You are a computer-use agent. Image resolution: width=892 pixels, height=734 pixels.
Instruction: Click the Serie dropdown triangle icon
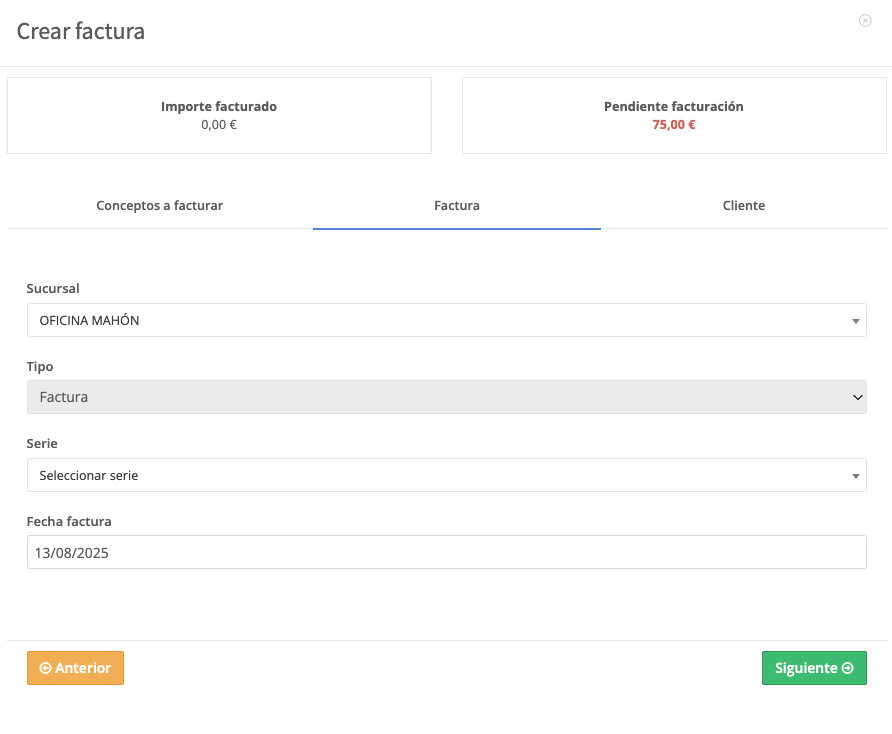coord(855,476)
